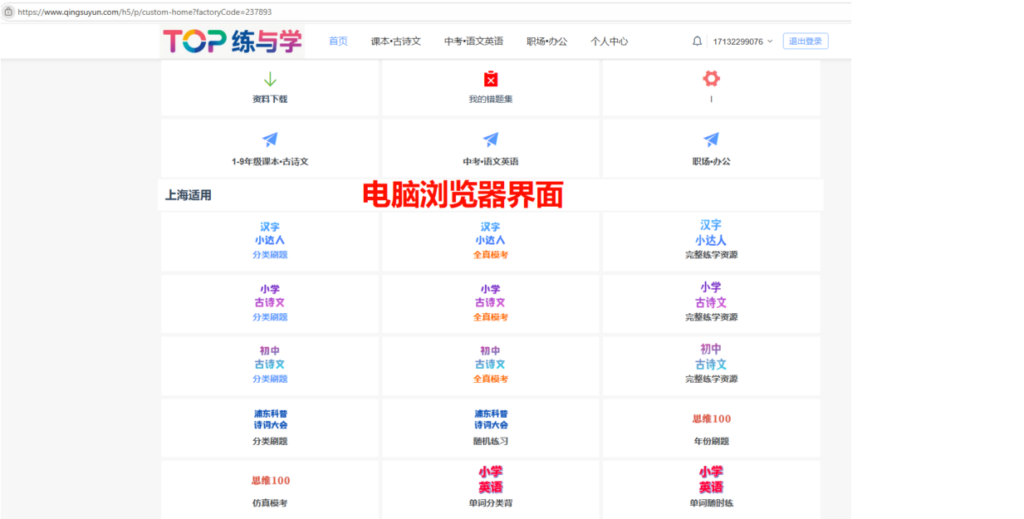The height and width of the screenshot is (519, 1024).
Task: Open 小学英语 单词分类背 tile
Action: (490, 488)
